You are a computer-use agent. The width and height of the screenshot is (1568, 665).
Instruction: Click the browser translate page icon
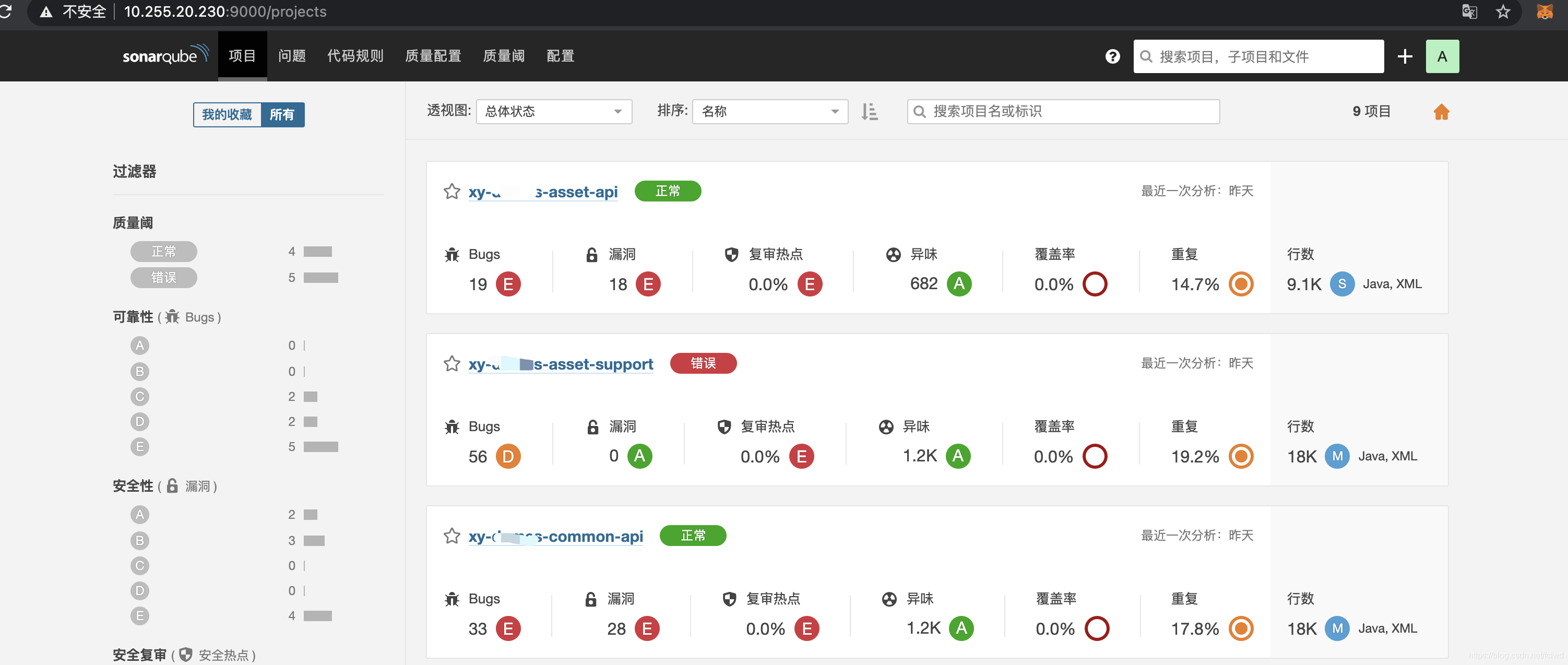coord(1469,11)
